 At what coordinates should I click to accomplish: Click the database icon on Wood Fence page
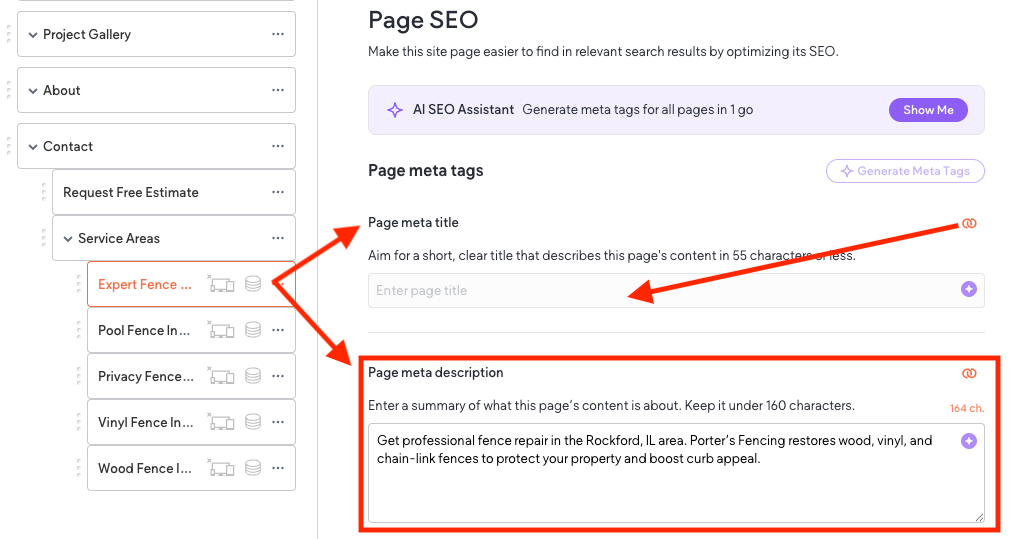coord(253,469)
